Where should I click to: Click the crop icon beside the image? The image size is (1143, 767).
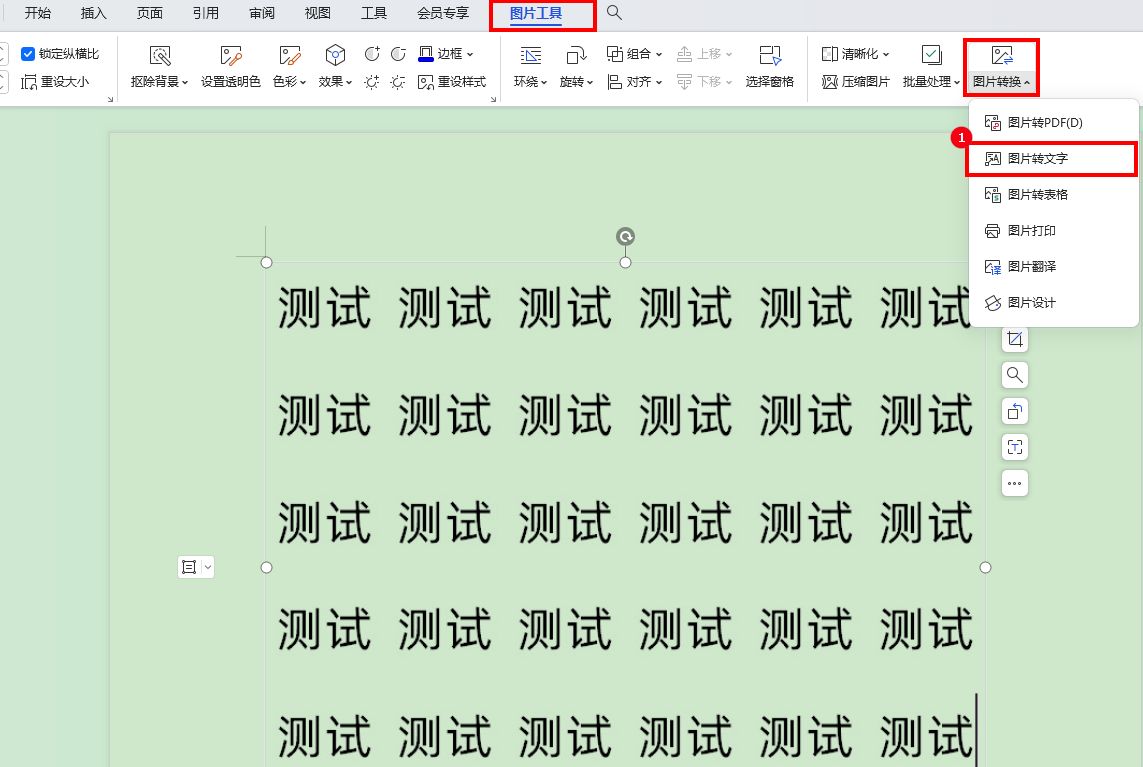(x=1015, y=339)
